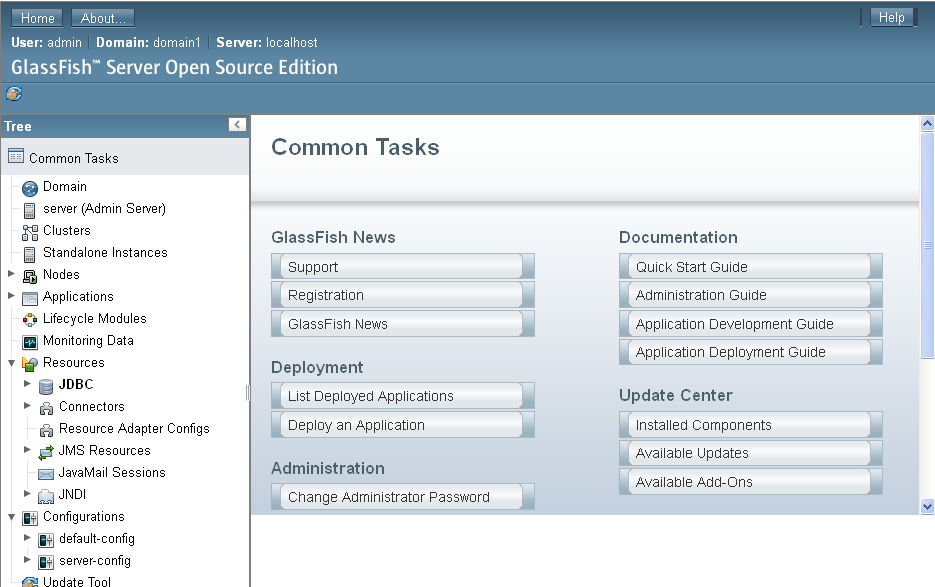Open Available Updates
This screenshot has width=935, height=587.
[x=751, y=453]
